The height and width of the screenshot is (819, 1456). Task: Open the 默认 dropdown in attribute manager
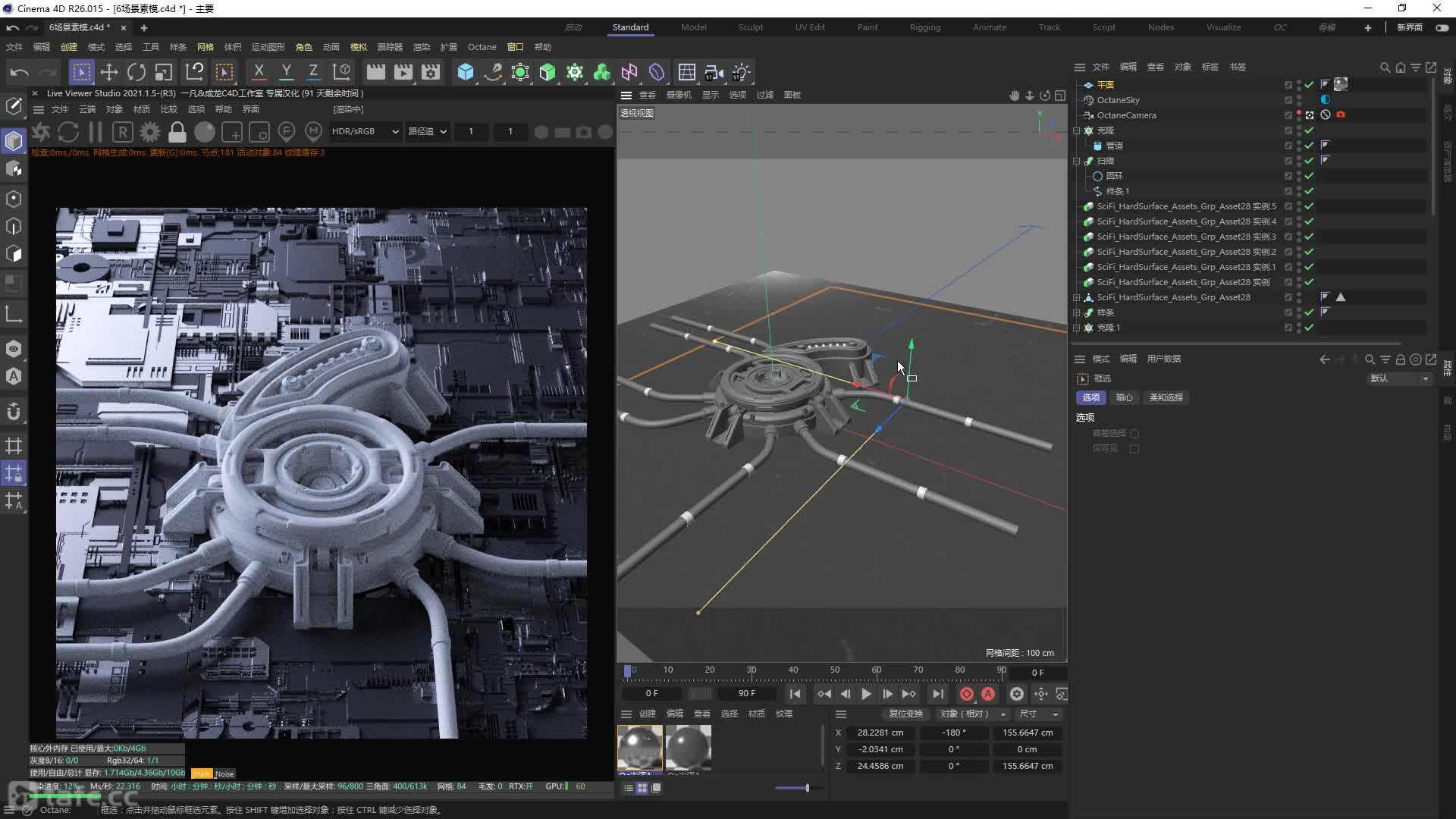pyautogui.click(x=1399, y=378)
